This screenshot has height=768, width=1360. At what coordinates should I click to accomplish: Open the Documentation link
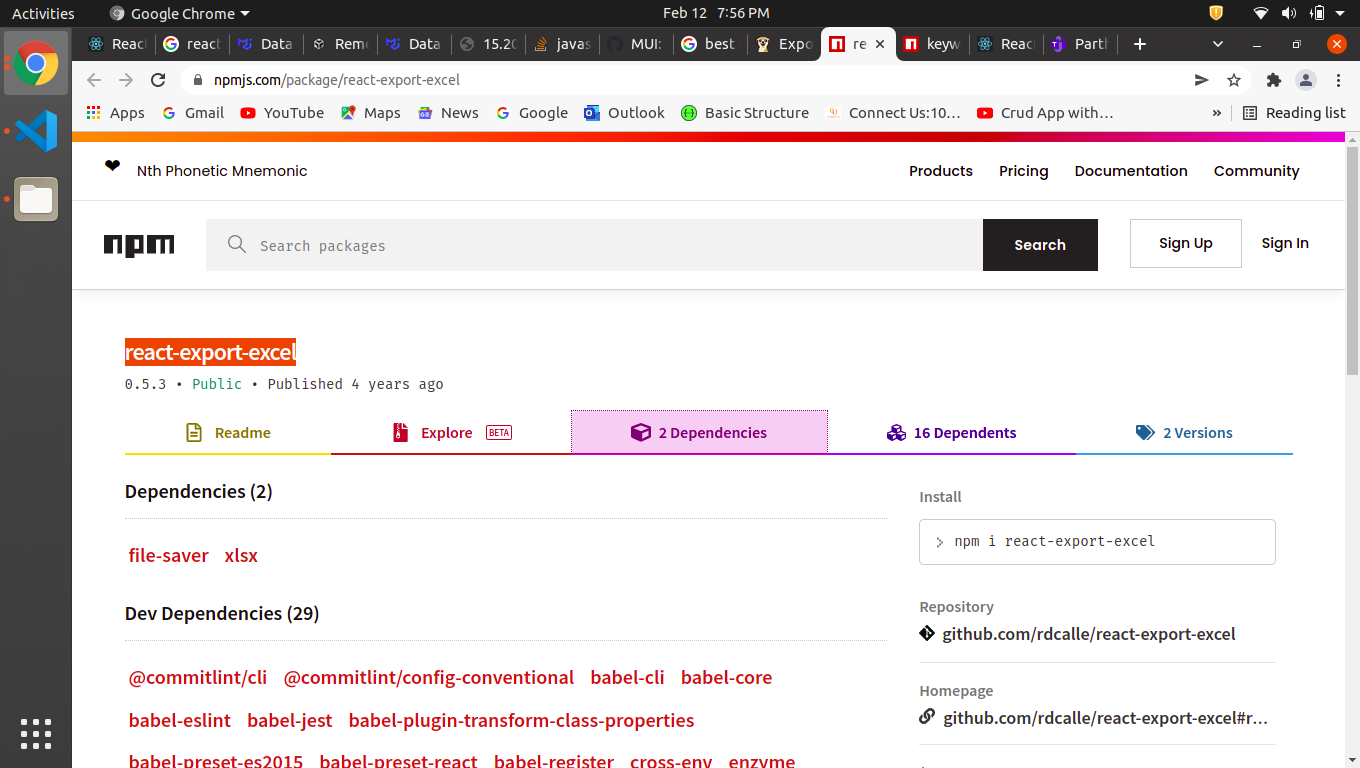(x=1131, y=171)
